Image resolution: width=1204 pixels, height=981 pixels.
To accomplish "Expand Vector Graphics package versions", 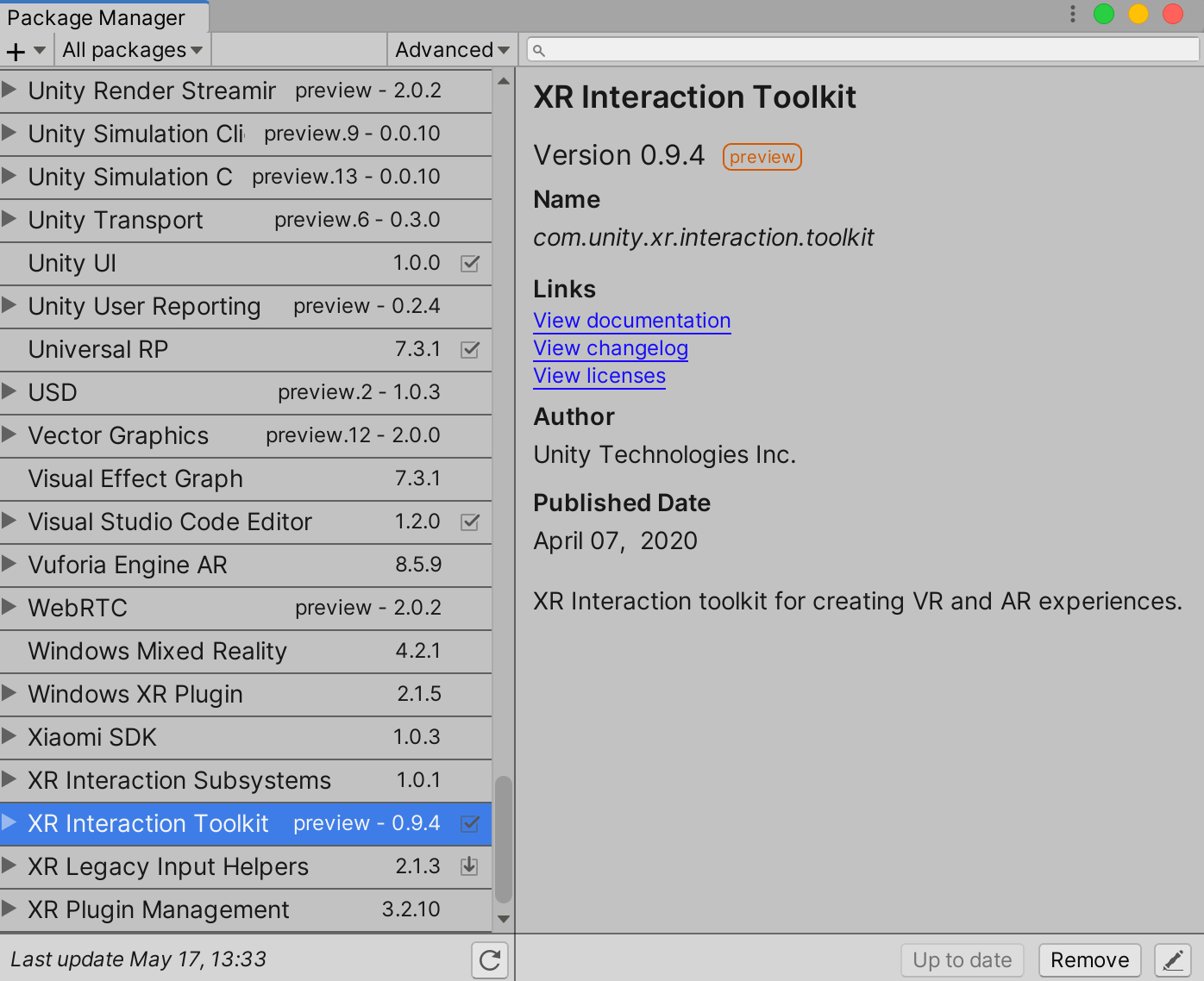I will tap(9, 434).
